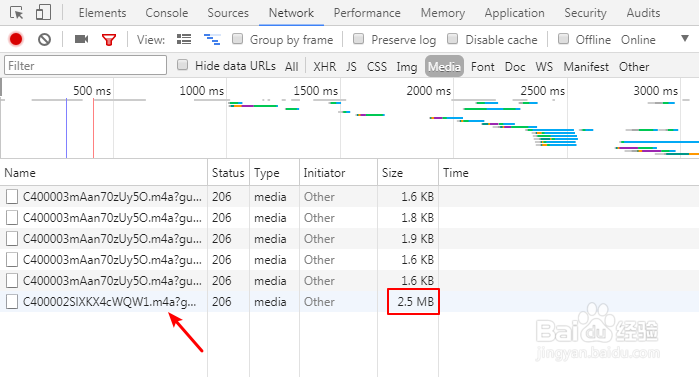Check the Disable cache option
This screenshot has width=699, height=377.
(452, 39)
